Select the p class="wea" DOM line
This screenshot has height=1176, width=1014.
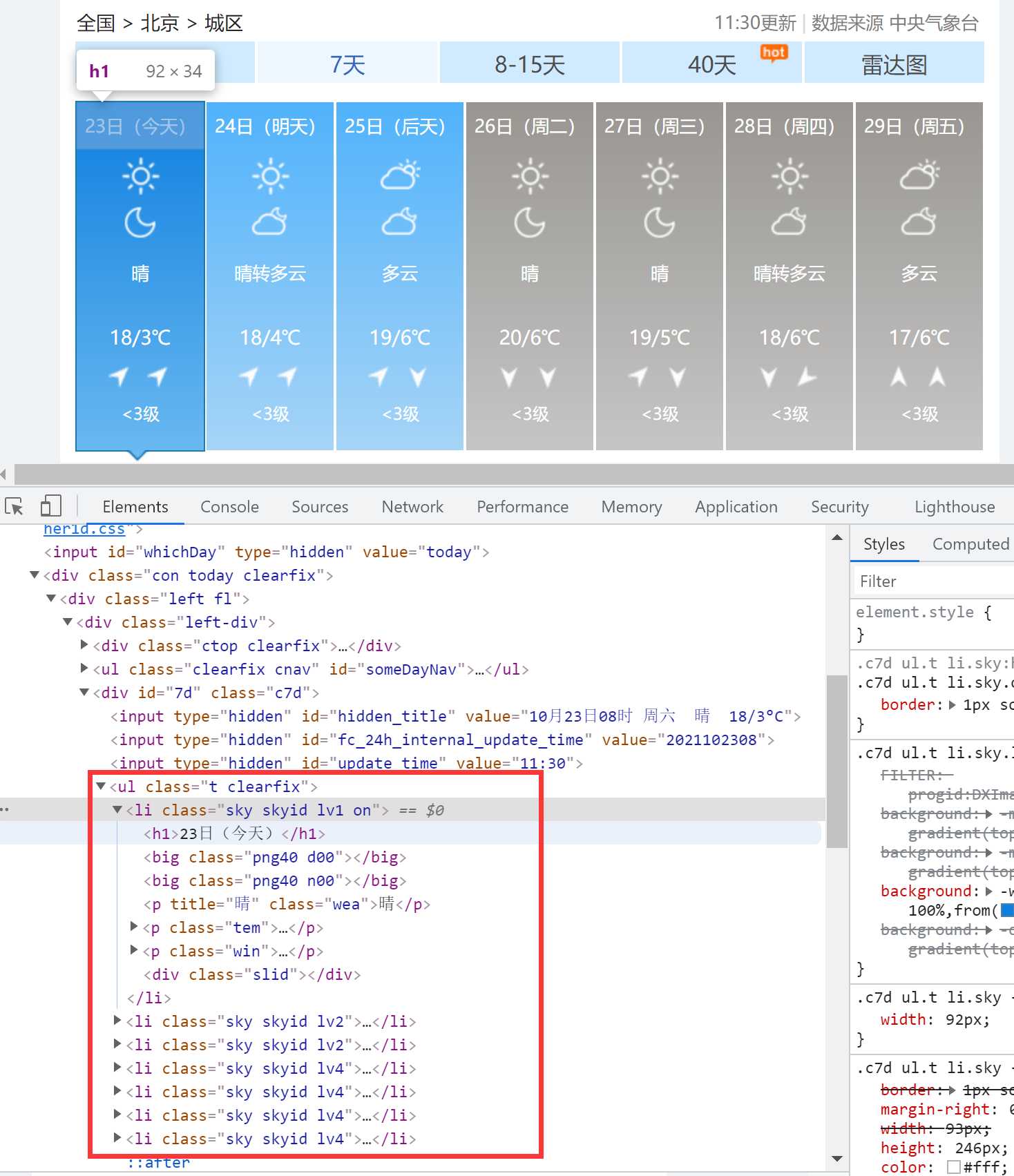287,904
